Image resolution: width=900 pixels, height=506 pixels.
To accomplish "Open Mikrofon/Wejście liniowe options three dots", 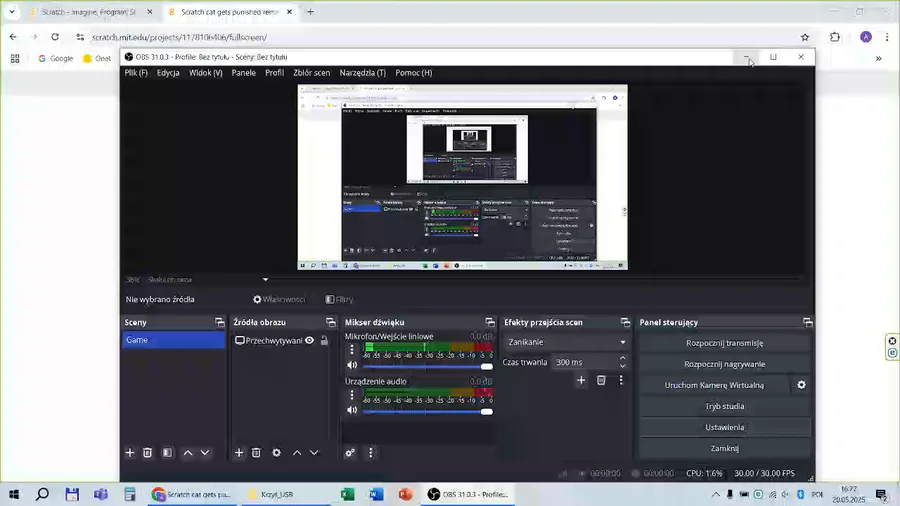I will pos(352,349).
